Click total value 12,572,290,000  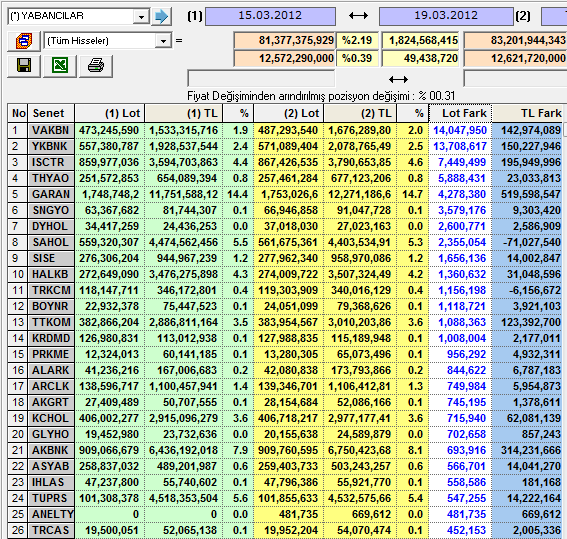pyautogui.click(x=285, y=58)
